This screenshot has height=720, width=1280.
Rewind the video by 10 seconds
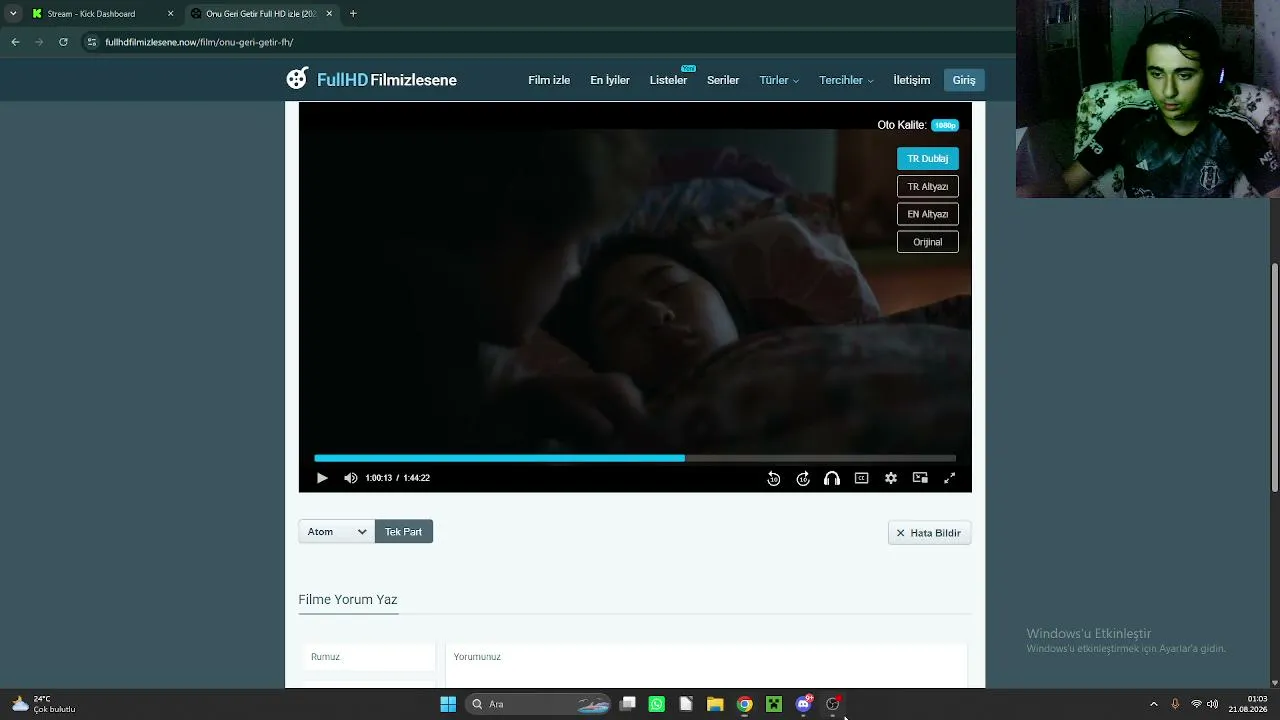[x=773, y=478]
